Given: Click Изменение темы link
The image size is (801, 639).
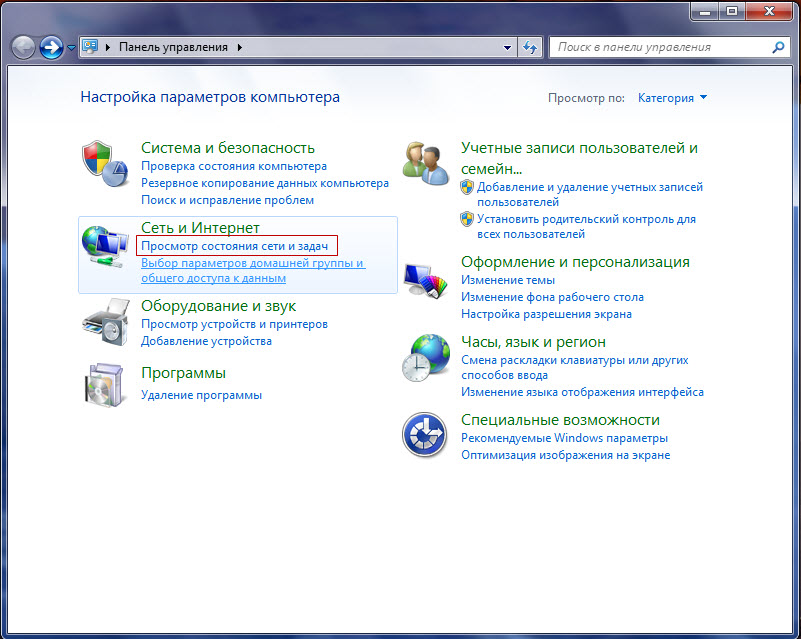Looking at the screenshot, I should point(508,280).
